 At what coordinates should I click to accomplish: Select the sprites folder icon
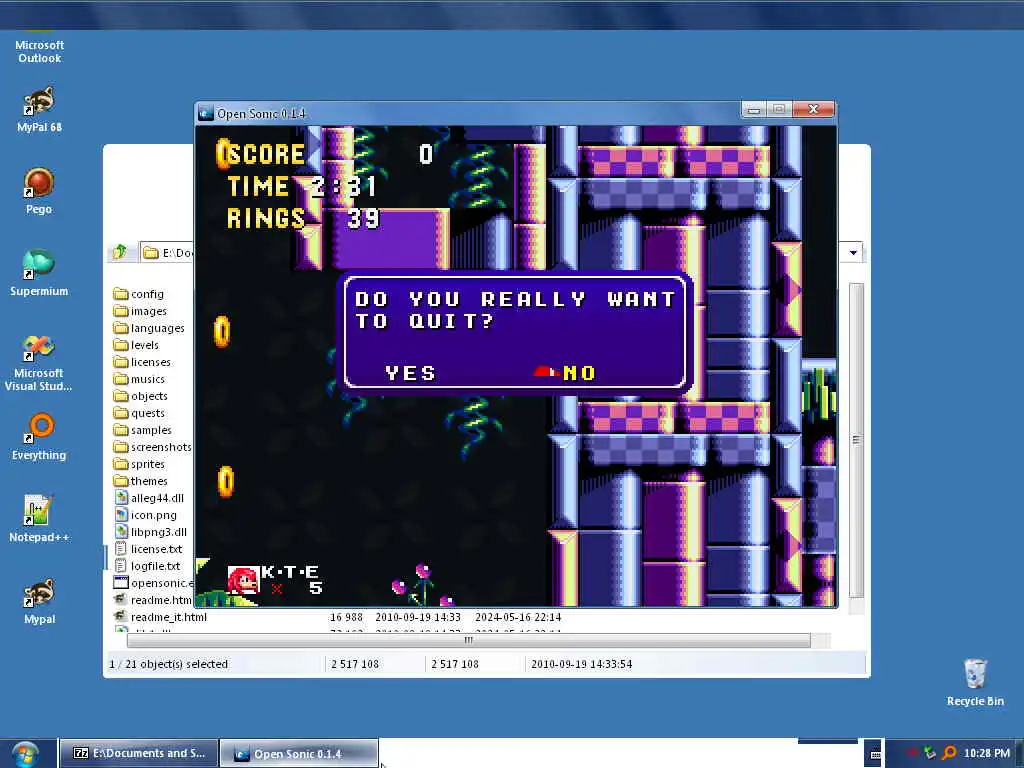(x=120, y=464)
